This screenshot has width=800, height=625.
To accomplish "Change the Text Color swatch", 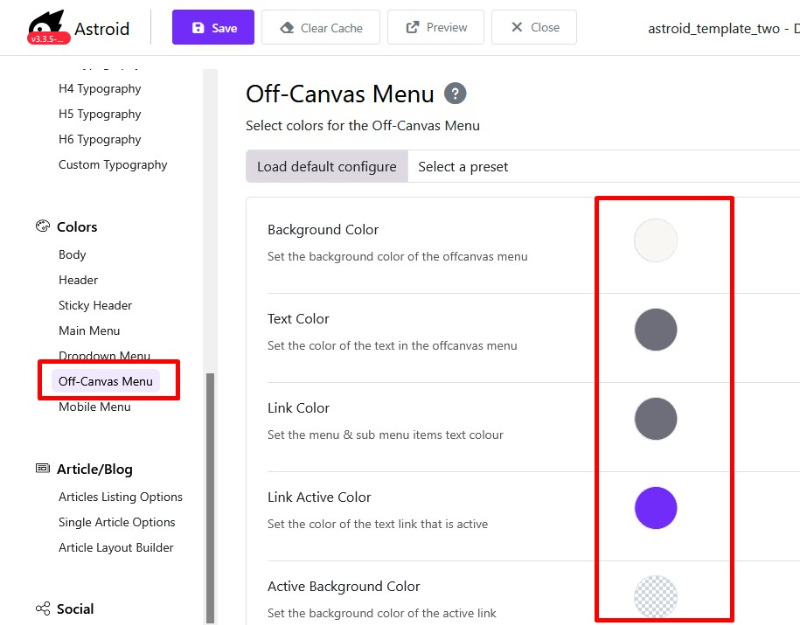I will [656, 330].
